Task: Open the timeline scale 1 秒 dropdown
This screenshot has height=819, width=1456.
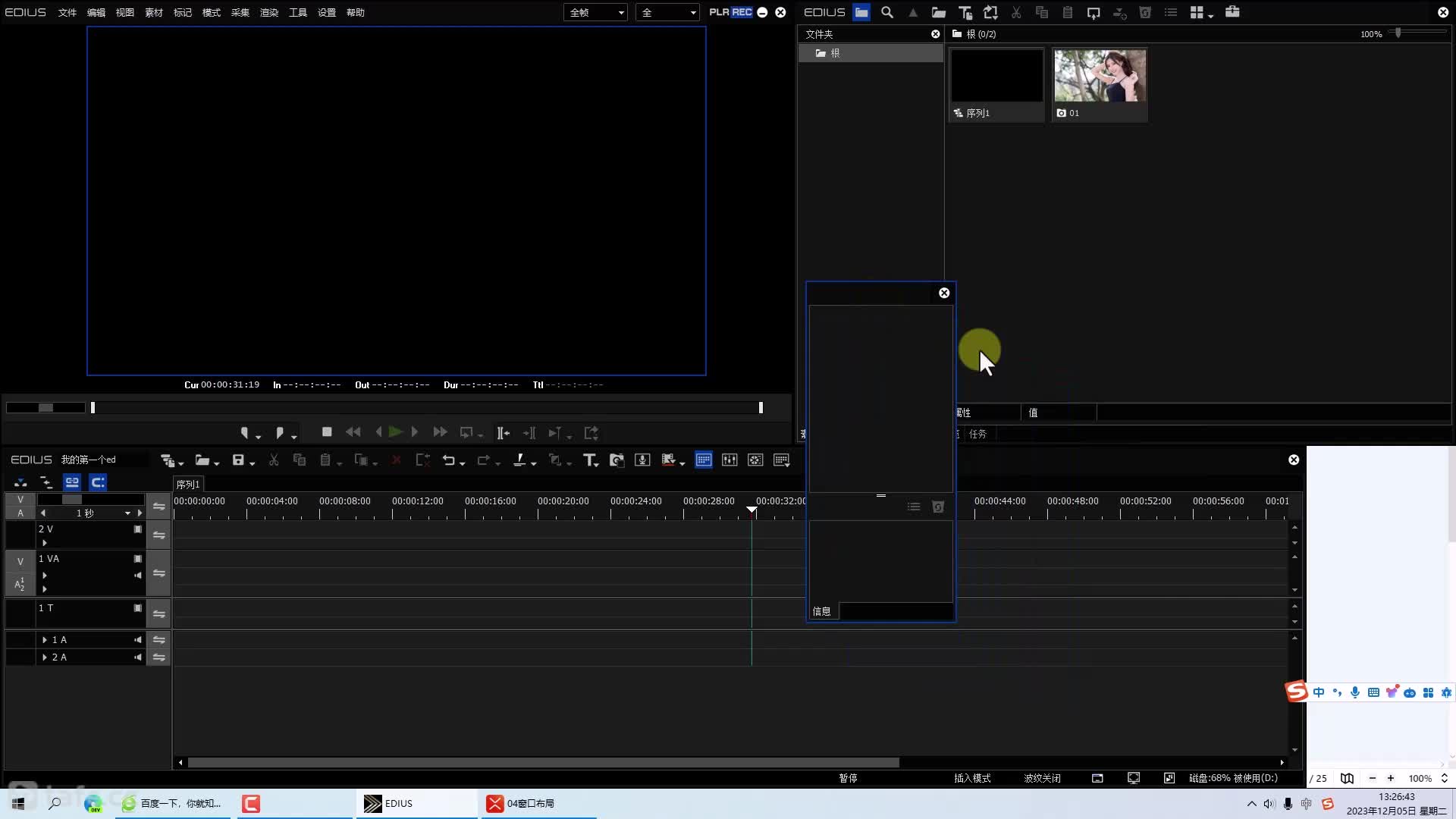Action: pos(127,513)
